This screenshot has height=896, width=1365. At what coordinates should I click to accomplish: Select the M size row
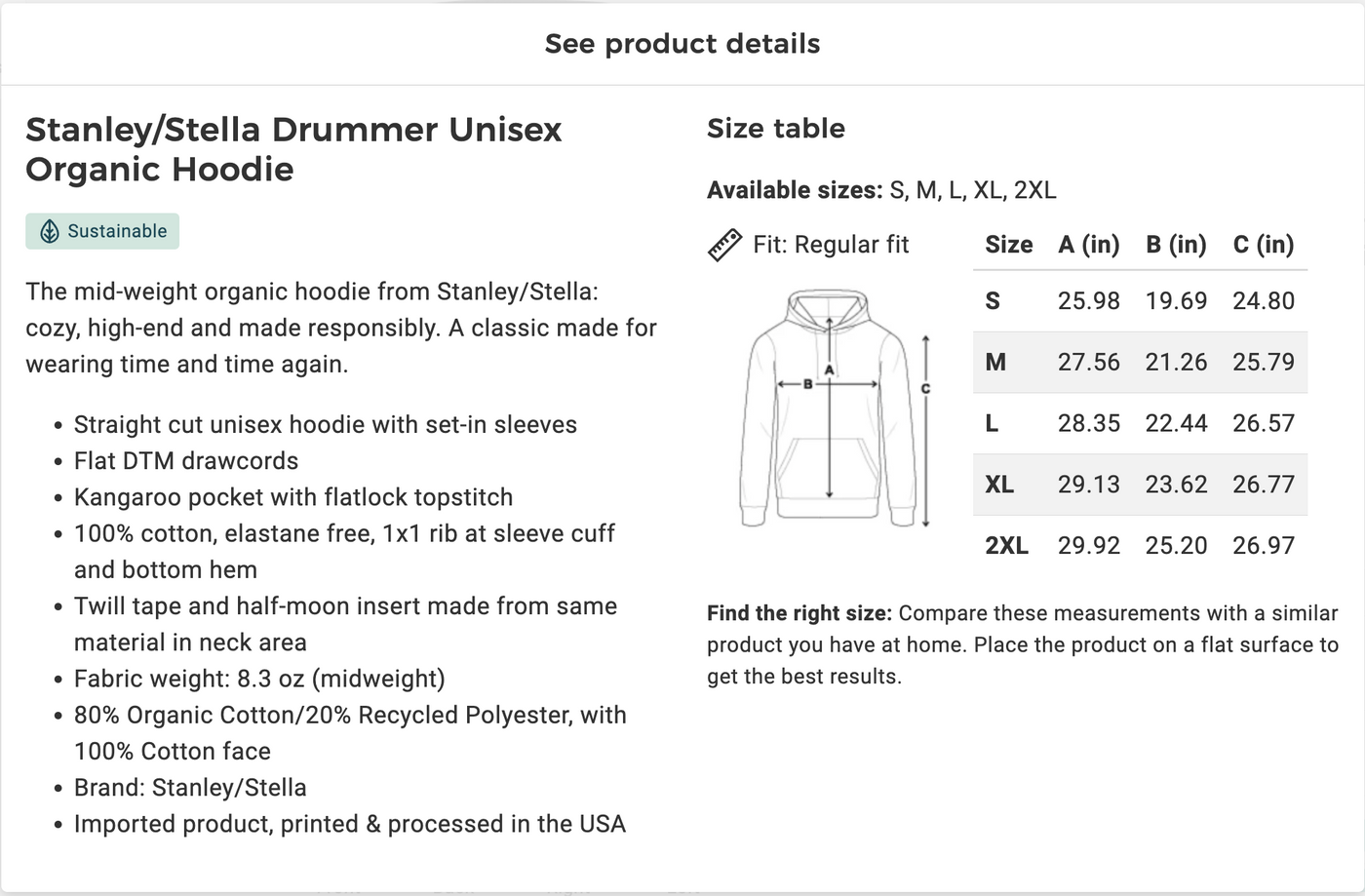point(1140,362)
